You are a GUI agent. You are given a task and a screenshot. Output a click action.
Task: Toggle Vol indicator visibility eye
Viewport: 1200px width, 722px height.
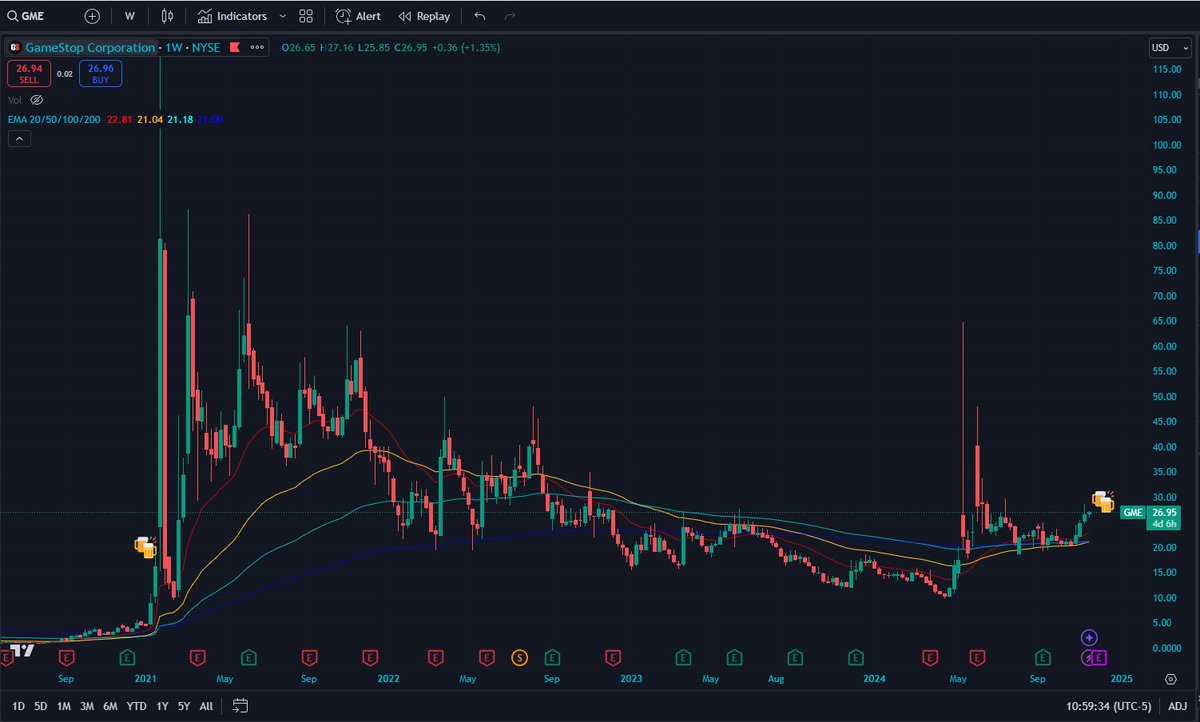tap(37, 100)
